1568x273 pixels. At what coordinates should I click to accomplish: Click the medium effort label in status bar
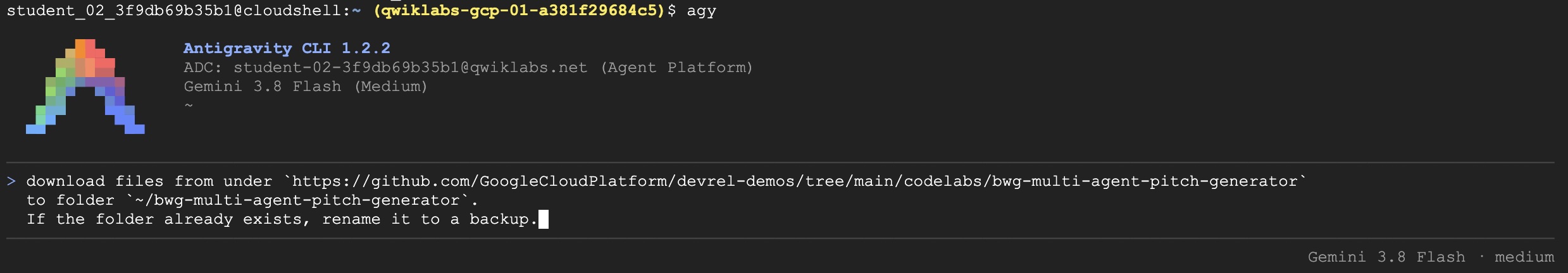1524,257
